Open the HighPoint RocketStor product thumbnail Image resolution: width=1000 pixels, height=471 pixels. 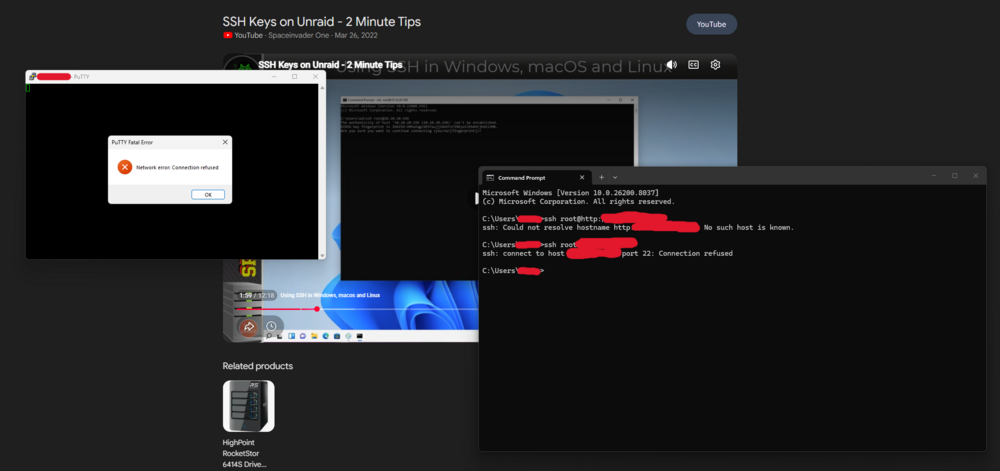[x=249, y=406]
